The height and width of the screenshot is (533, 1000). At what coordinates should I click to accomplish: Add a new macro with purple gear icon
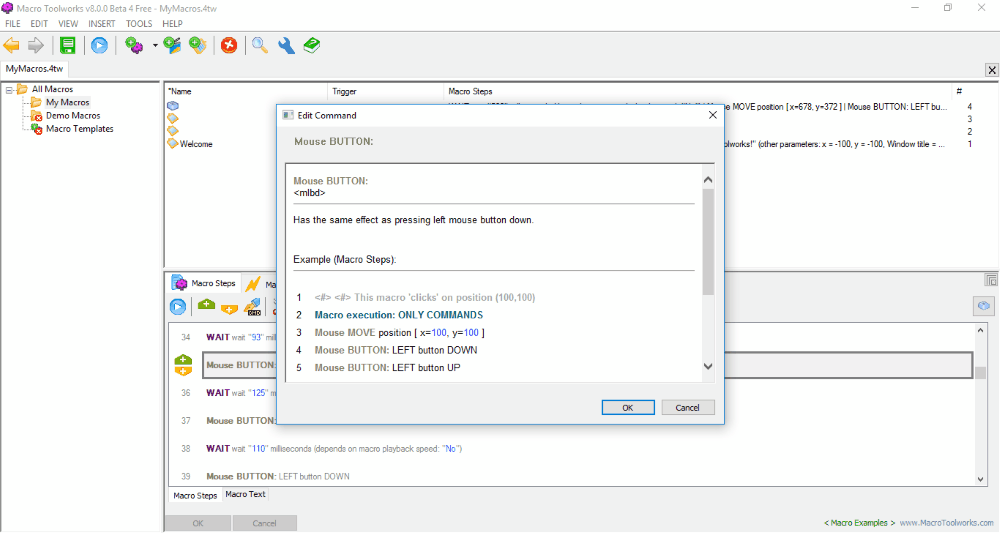[134, 45]
